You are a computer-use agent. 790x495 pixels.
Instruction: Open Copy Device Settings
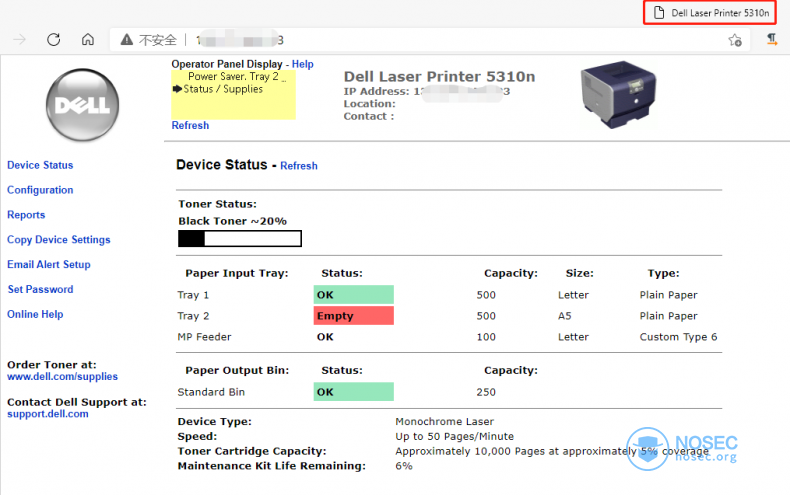tap(58, 239)
